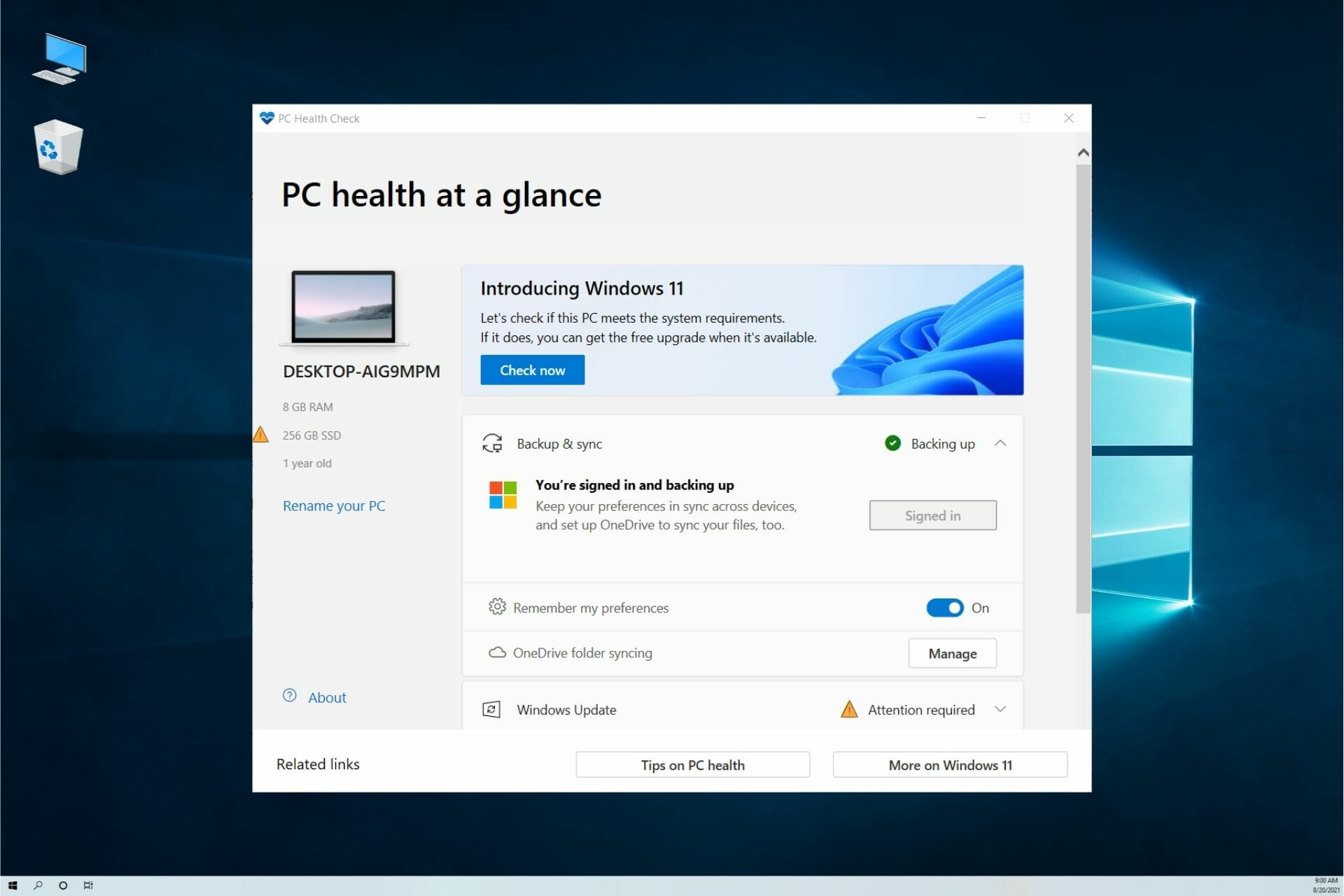Click the Windows 11 upgrade Check now button

tap(531, 370)
